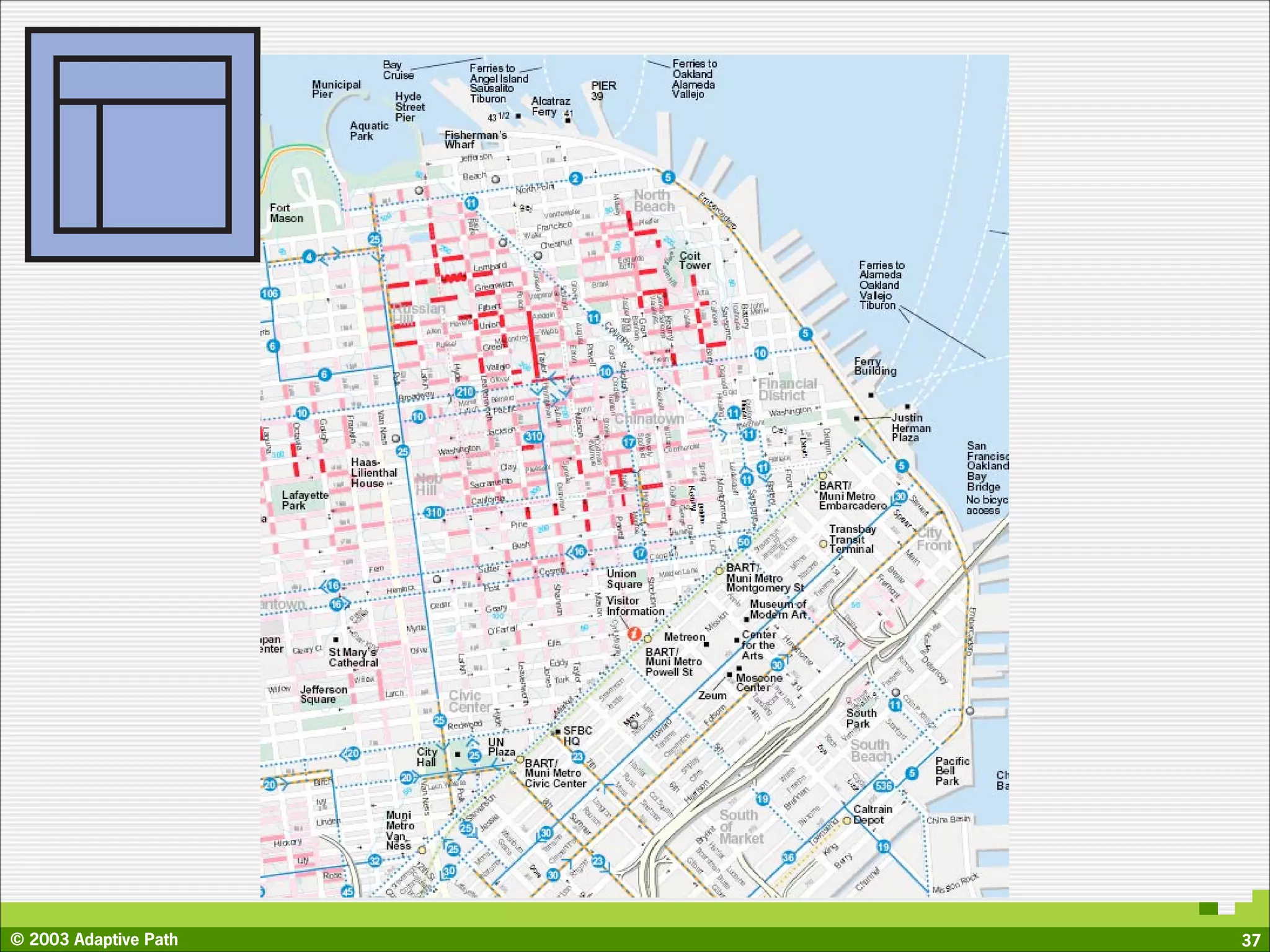Click the slide number 37
The height and width of the screenshot is (952, 1270).
click(1251, 940)
